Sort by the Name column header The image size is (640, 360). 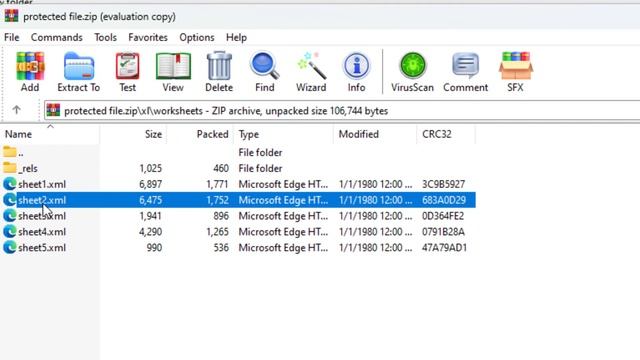[50, 134]
